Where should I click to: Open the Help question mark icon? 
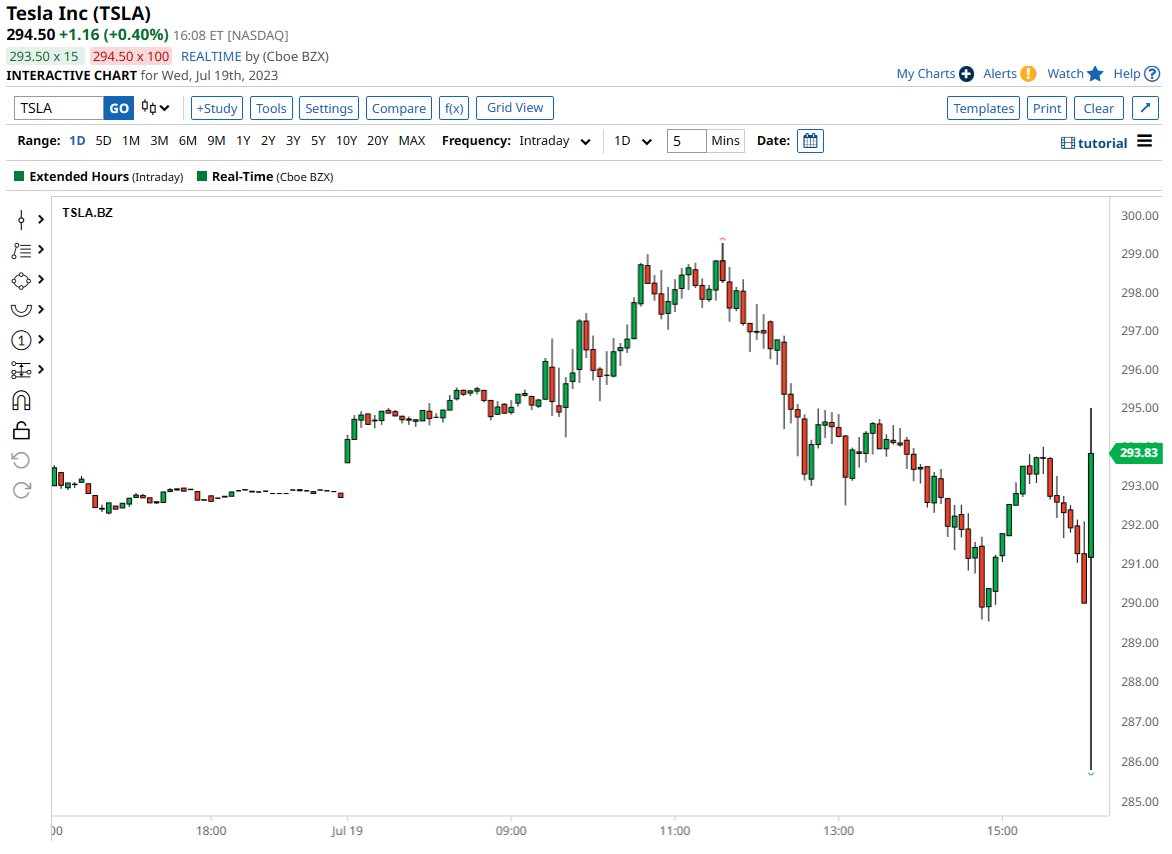click(1153, 74)
